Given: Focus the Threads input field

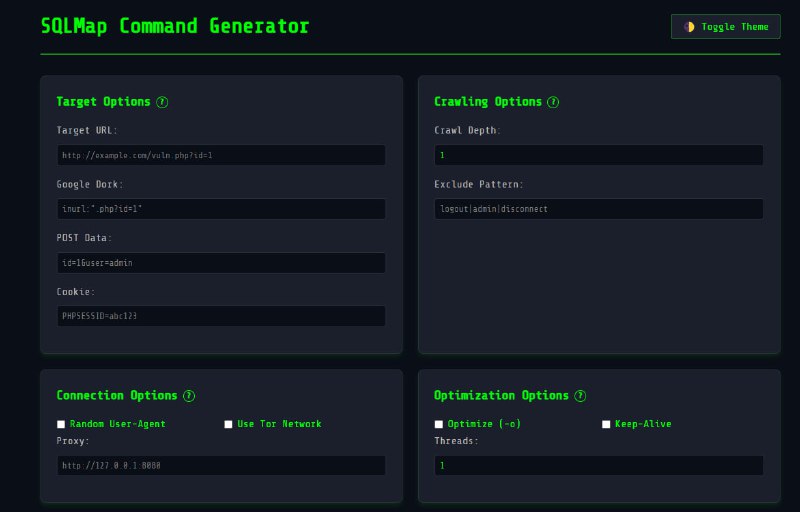Looking at the screenshot, I should [598, 466].
